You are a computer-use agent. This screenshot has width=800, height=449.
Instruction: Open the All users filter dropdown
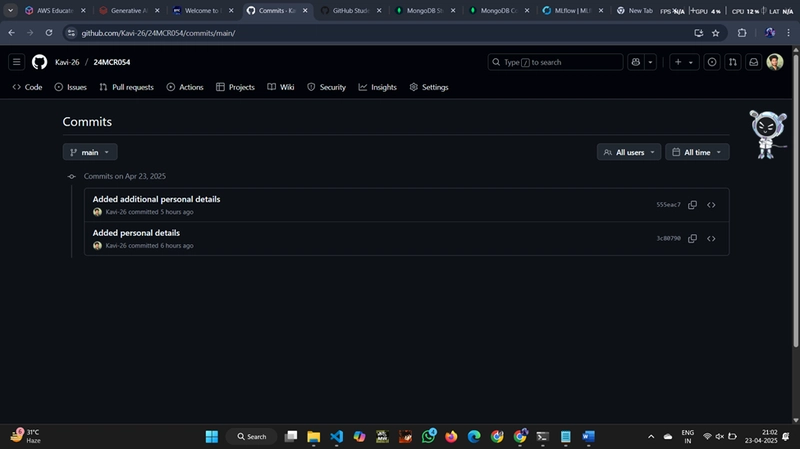click(629, 152)
